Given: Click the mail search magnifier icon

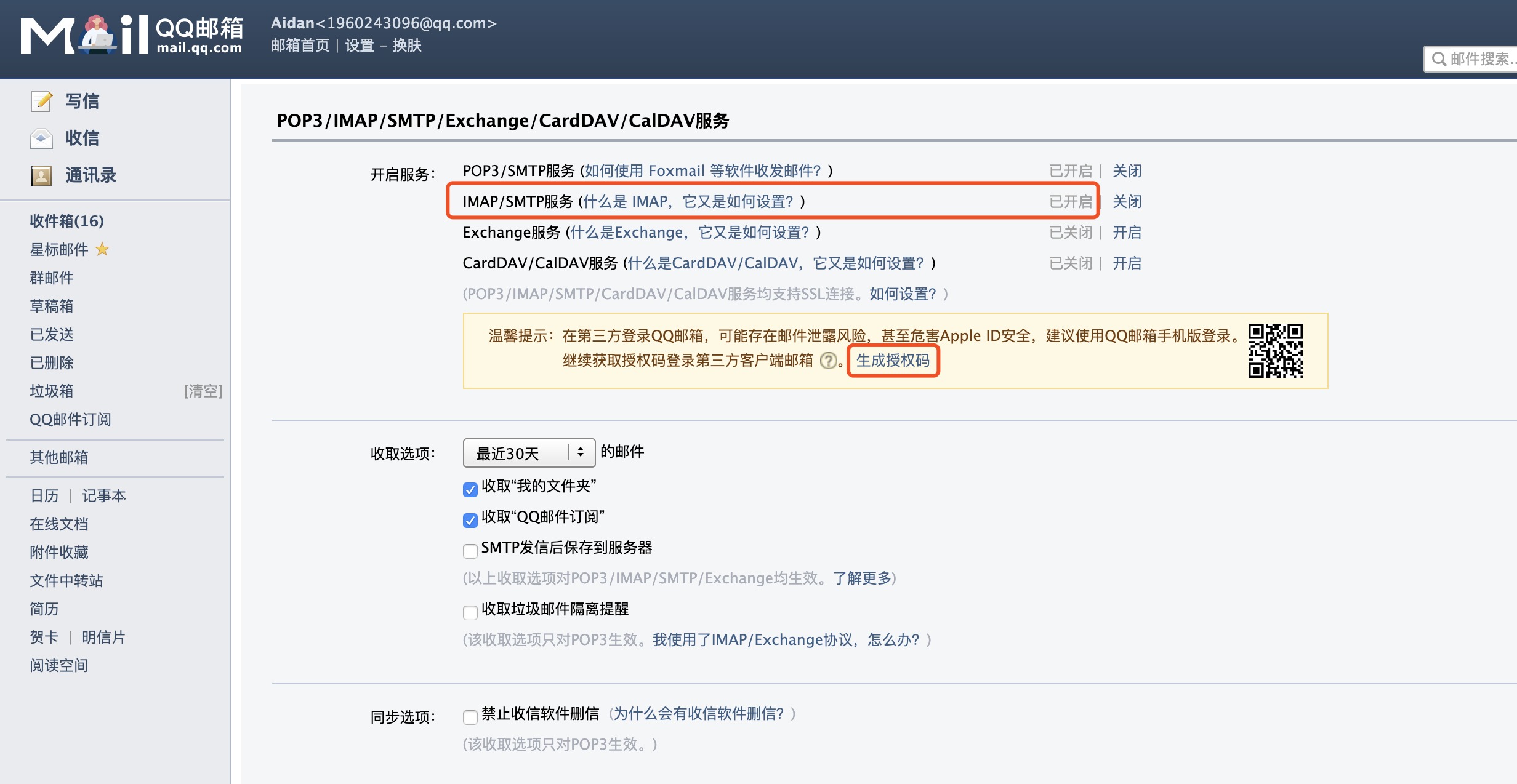Looking at the screenshot, I should [1439, 59].
